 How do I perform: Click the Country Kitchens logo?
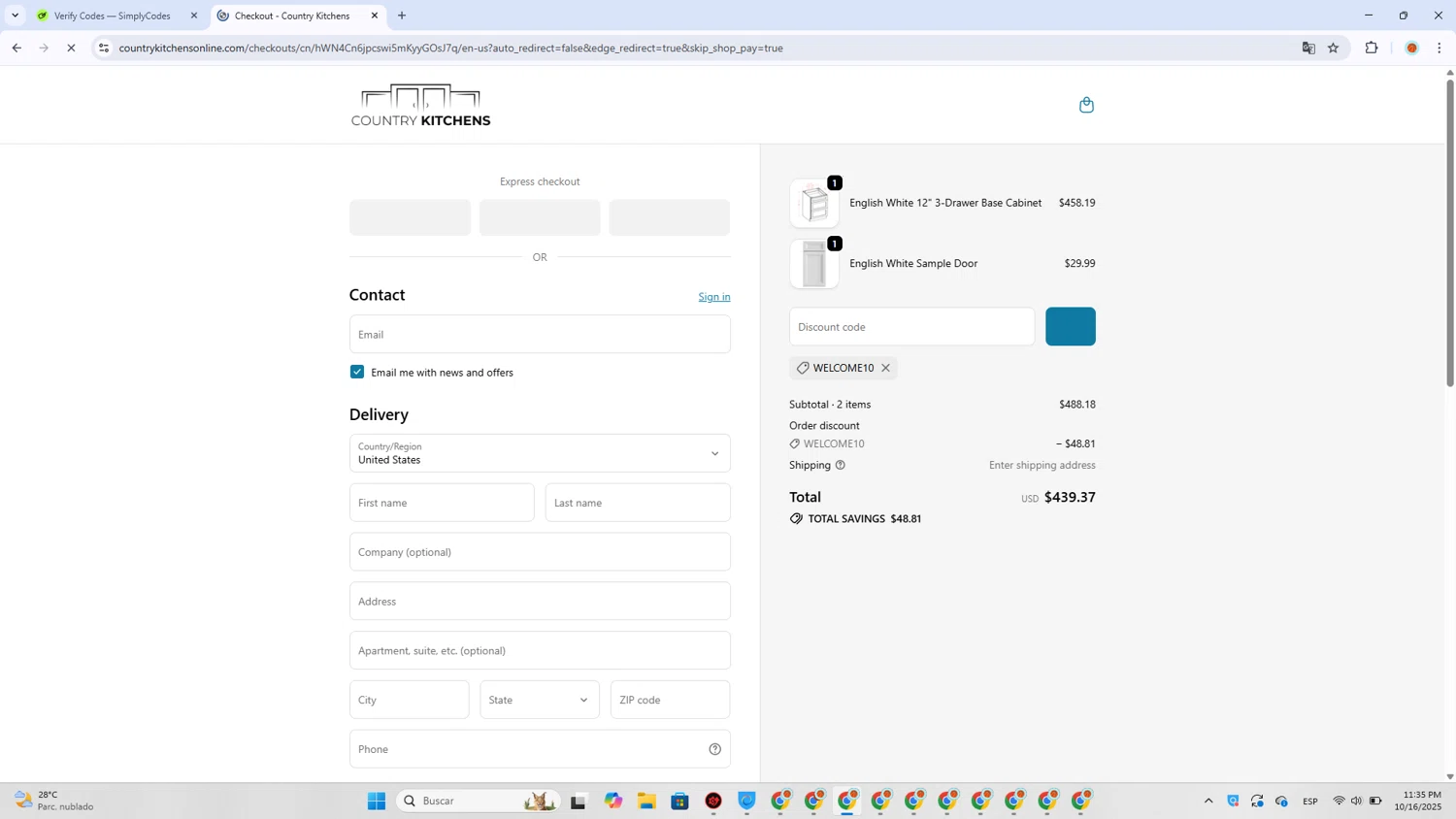[x=421, y=105]
